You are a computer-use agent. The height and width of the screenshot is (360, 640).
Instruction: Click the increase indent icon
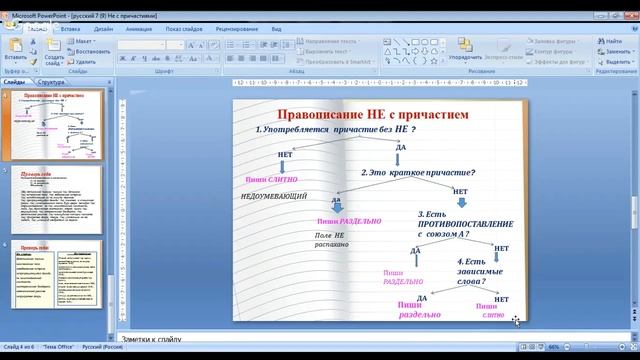click(x=274, y=45)
